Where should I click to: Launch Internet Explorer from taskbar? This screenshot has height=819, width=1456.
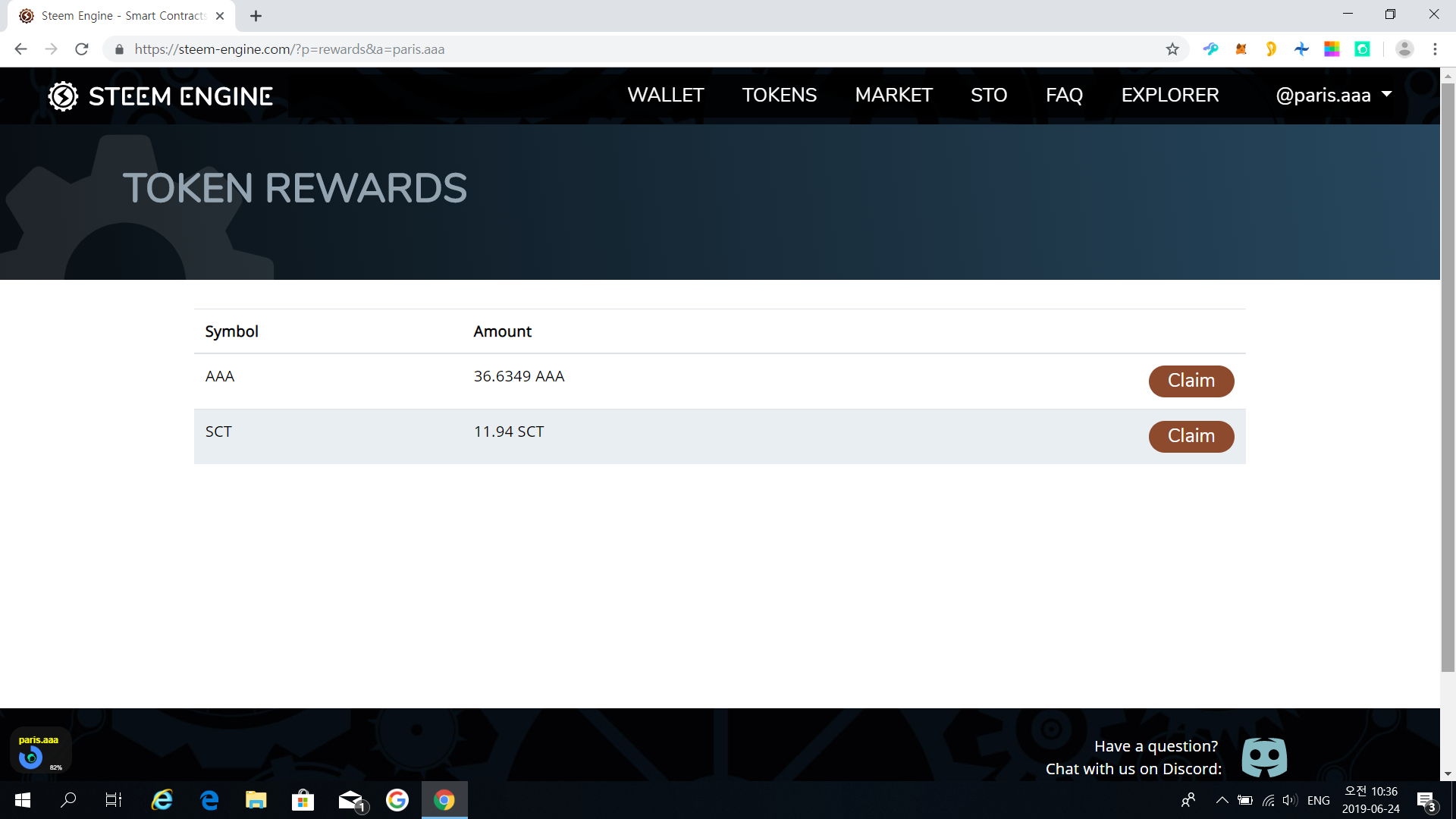coord(162,800)
